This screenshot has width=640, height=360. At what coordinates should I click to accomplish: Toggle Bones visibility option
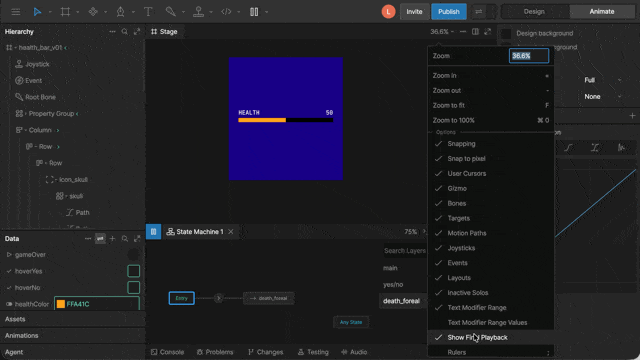tap(491, 203)
